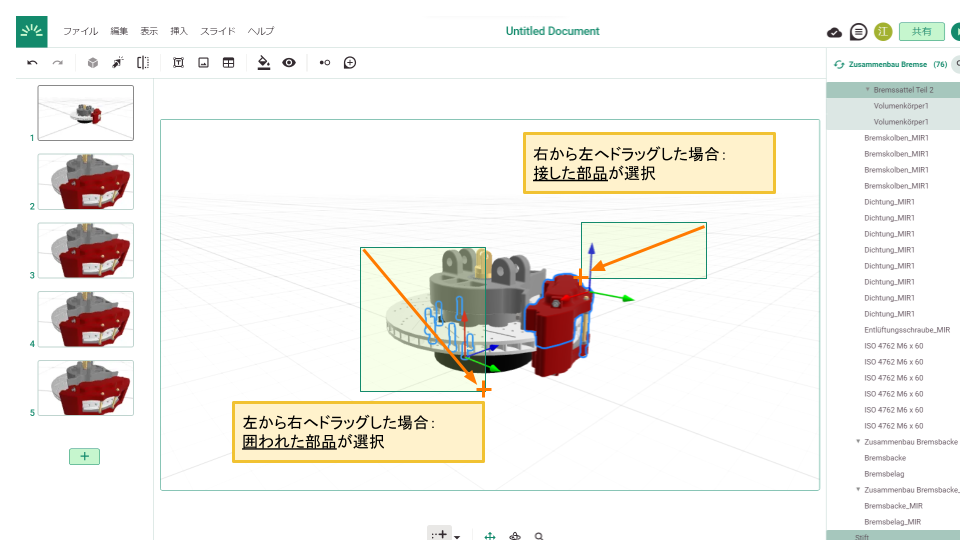Select Bremsbacke in part tree
Viewport: 960px width, 540px height.
click(x=885, y=458)
